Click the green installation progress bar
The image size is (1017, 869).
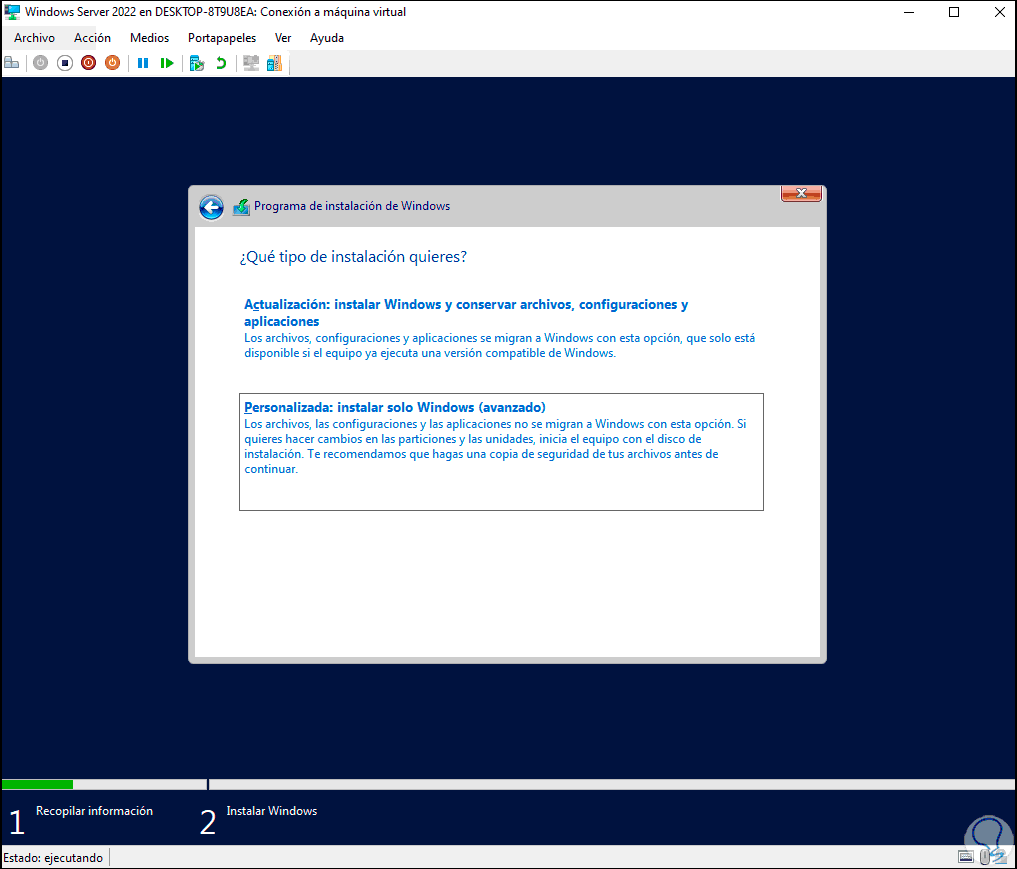coord(38,785)
